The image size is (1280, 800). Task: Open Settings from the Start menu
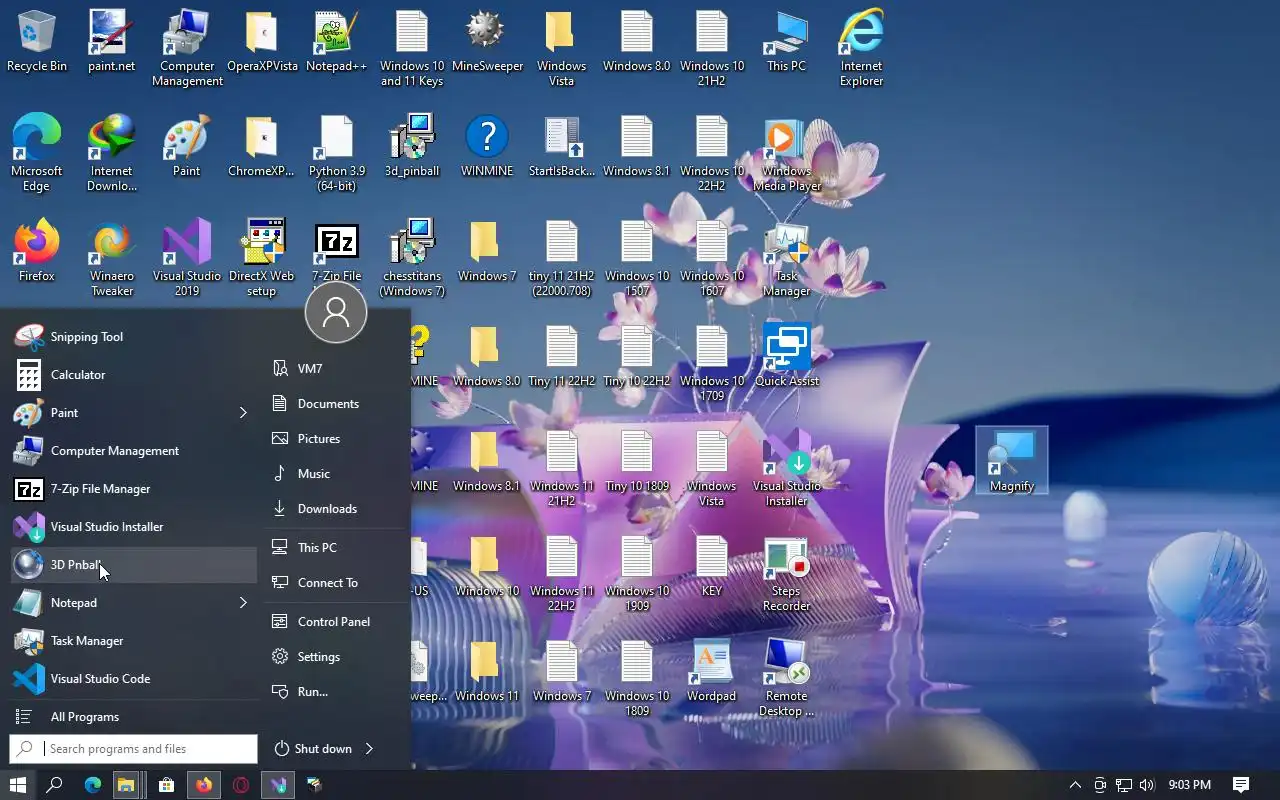click(335, 657)
